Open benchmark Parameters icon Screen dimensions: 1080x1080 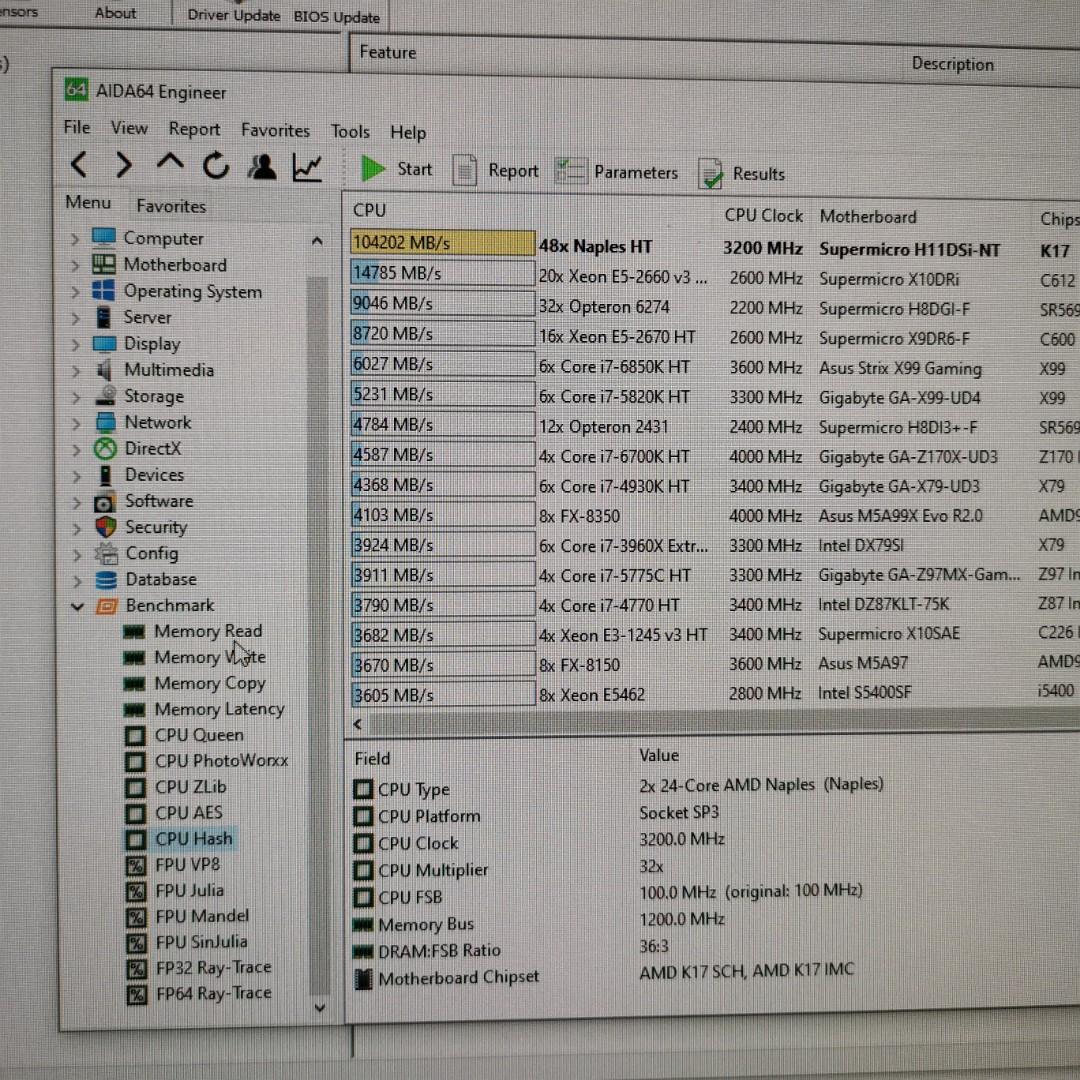pos(571,172)
